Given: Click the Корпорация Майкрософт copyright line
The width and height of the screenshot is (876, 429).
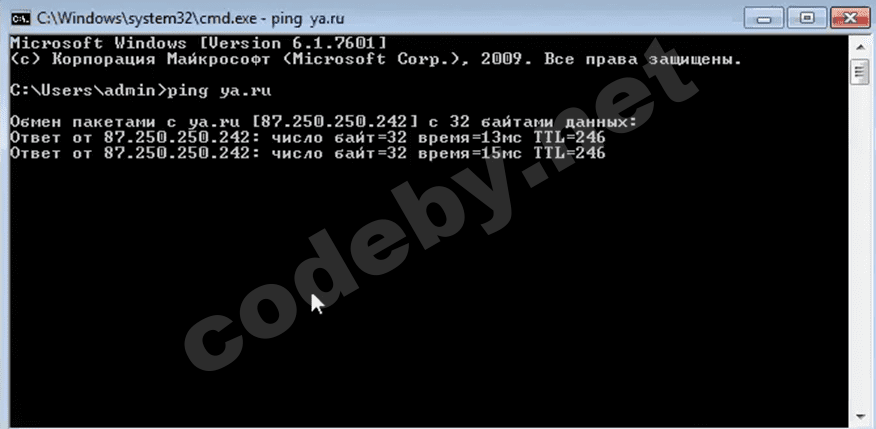Looking at the screenshot, I should point(376,59).
